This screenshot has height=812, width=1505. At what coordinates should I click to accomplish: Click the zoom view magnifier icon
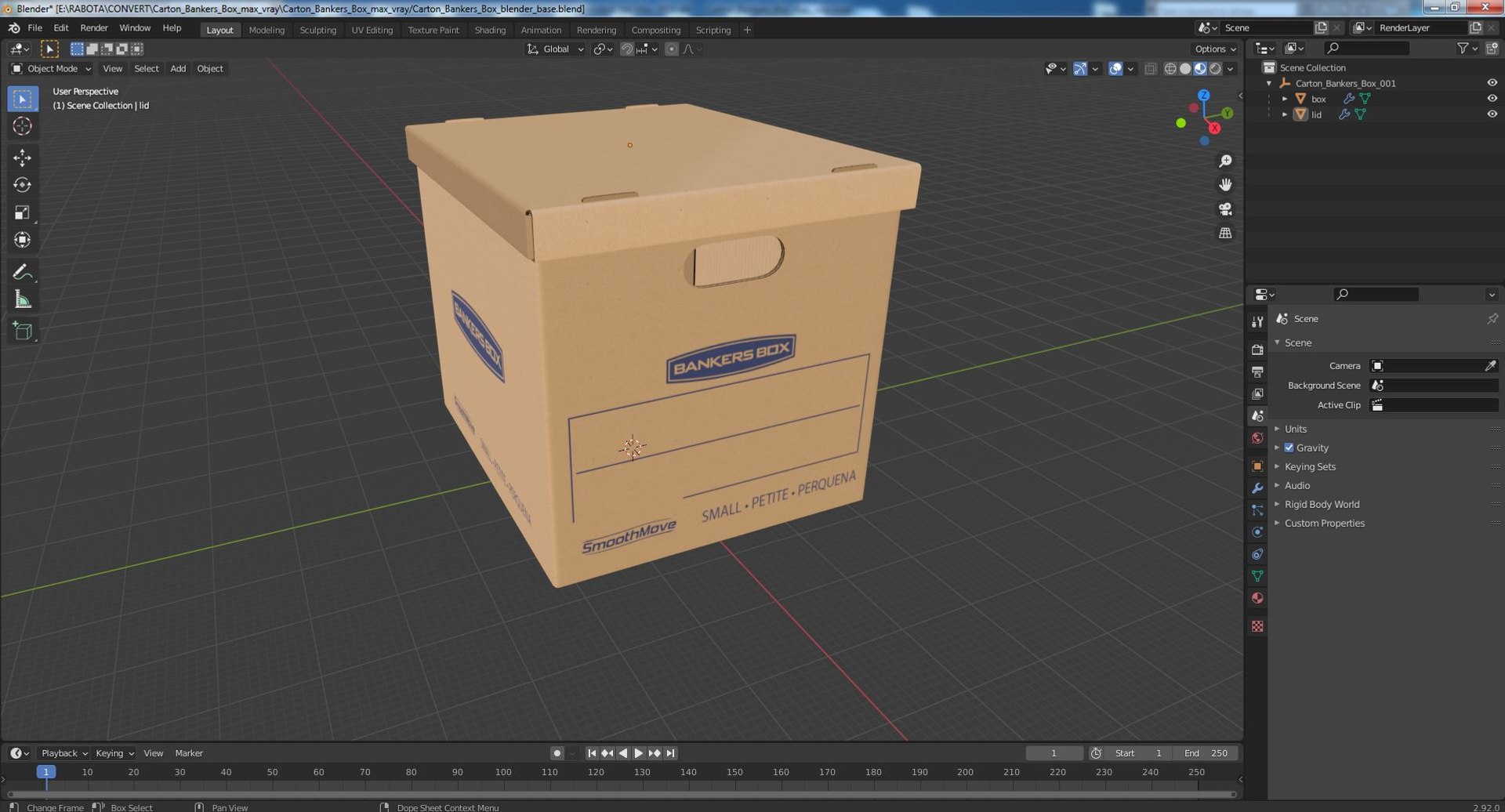click(1225, 161)
